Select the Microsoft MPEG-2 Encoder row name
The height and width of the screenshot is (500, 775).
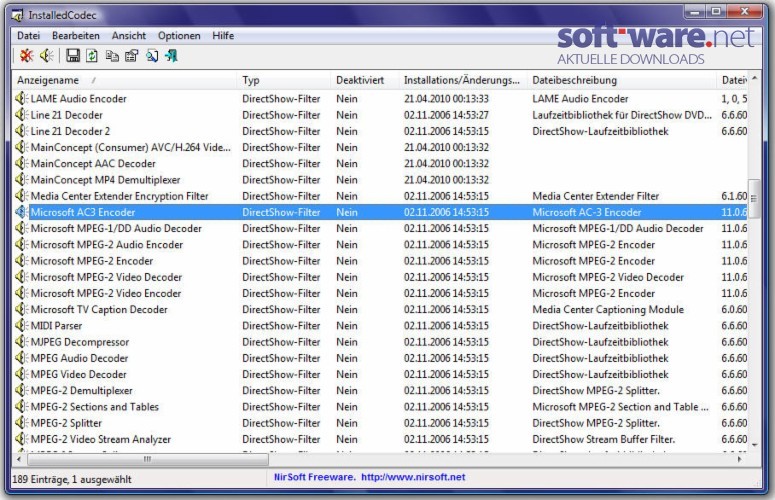[x=92, y=261]
